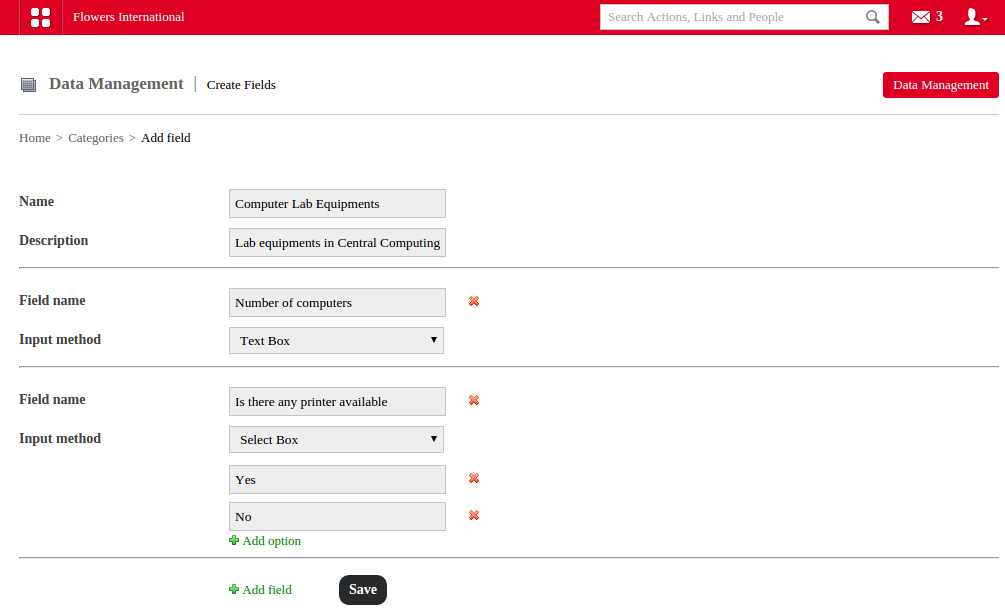Open the messages envelope icon
This screenshot has width=1005, height=615.
pos(921,17)
